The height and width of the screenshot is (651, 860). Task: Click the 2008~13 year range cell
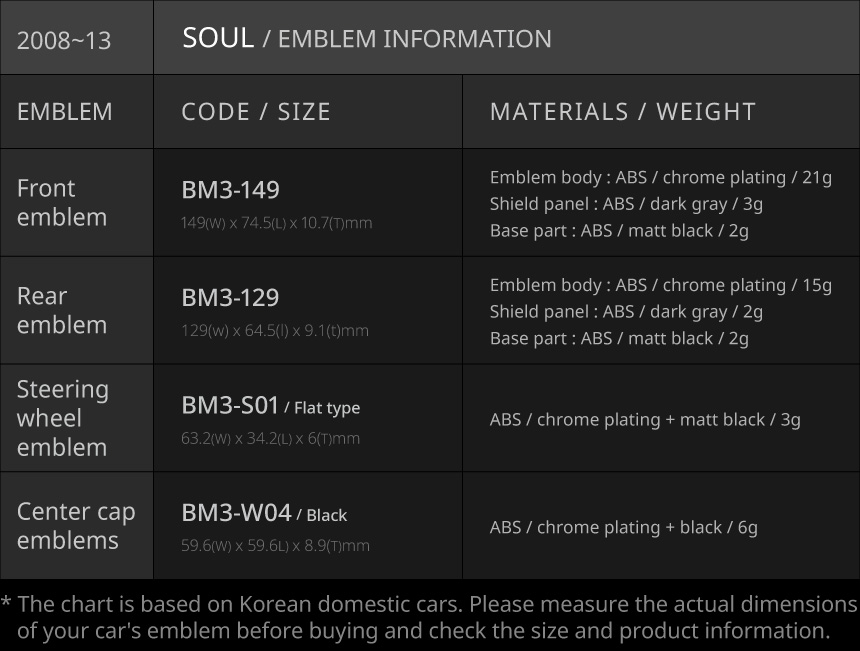64,40
